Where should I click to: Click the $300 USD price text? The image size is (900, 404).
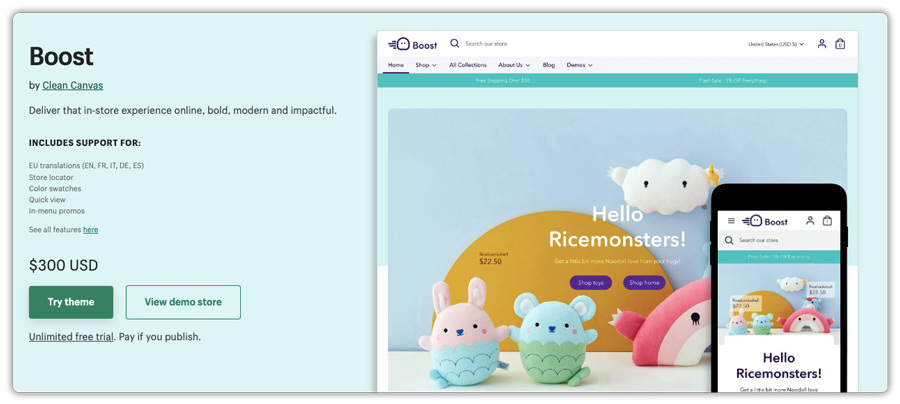pos(64,266)
